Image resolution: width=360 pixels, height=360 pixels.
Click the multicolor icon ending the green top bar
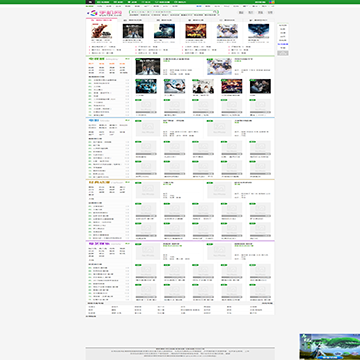click(272, 2)
